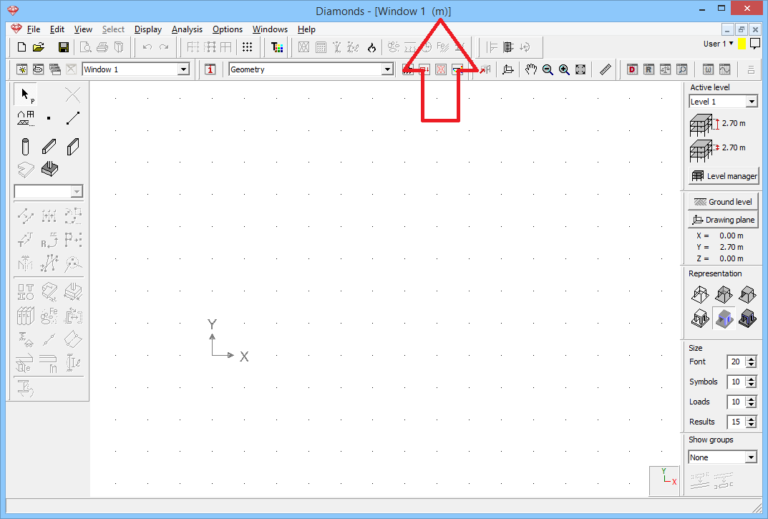The width and height of the screenshot is (768, 519).
Task: Open the Analysis menu
Action: [187, 29]
